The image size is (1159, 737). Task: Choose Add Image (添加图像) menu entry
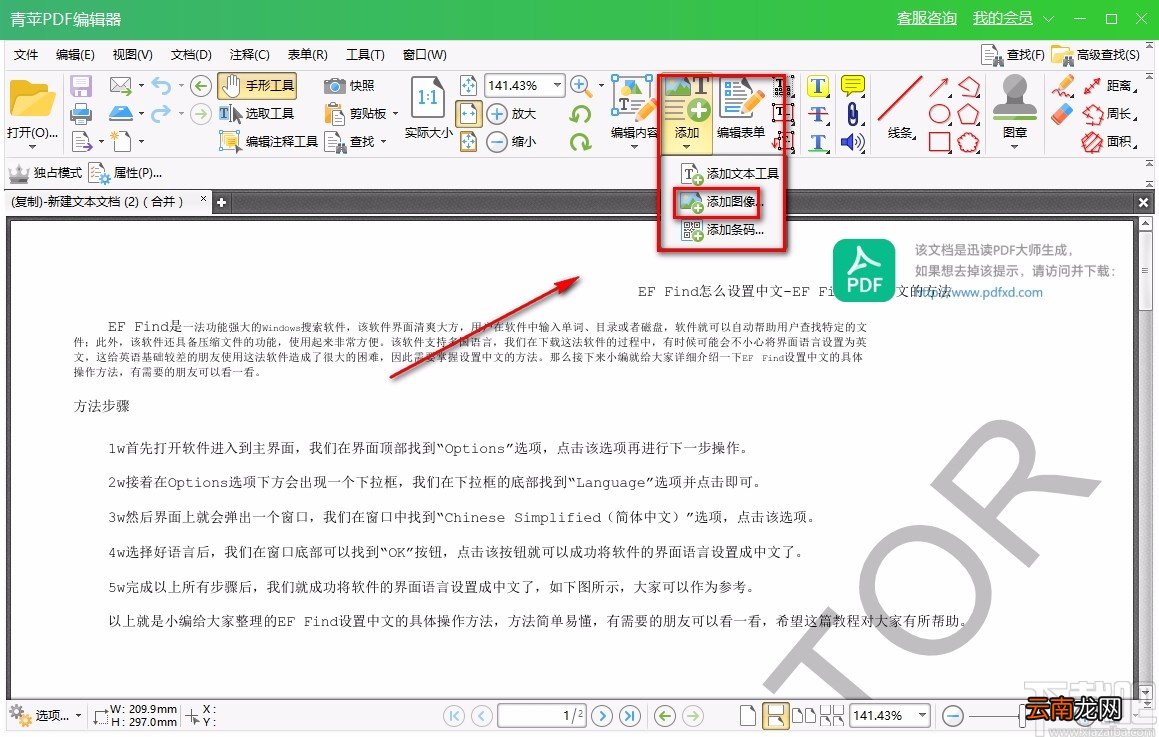coord(719,201)
